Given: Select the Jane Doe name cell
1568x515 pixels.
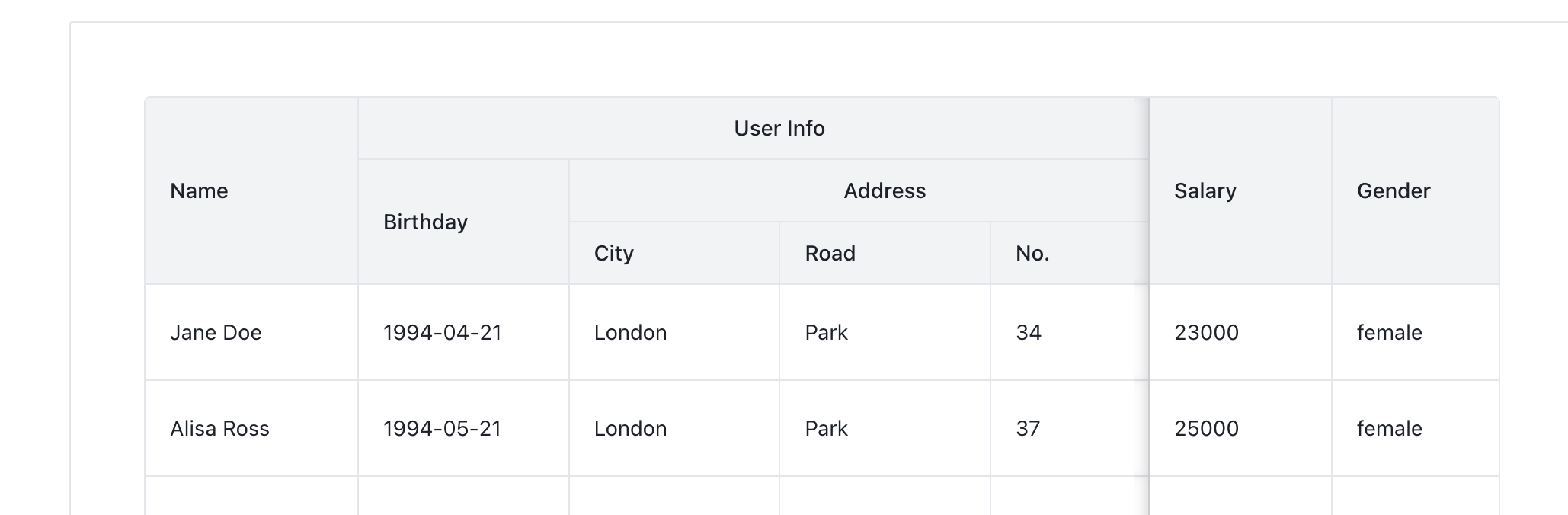Looking at the screenshot, I should 251,332.
